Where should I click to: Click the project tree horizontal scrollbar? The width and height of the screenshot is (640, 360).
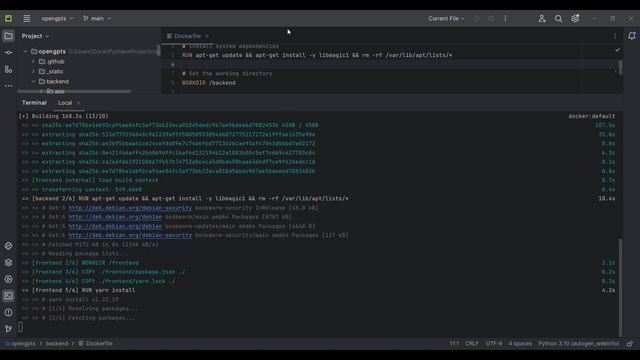pyautogui.click(x=74, y=91)
